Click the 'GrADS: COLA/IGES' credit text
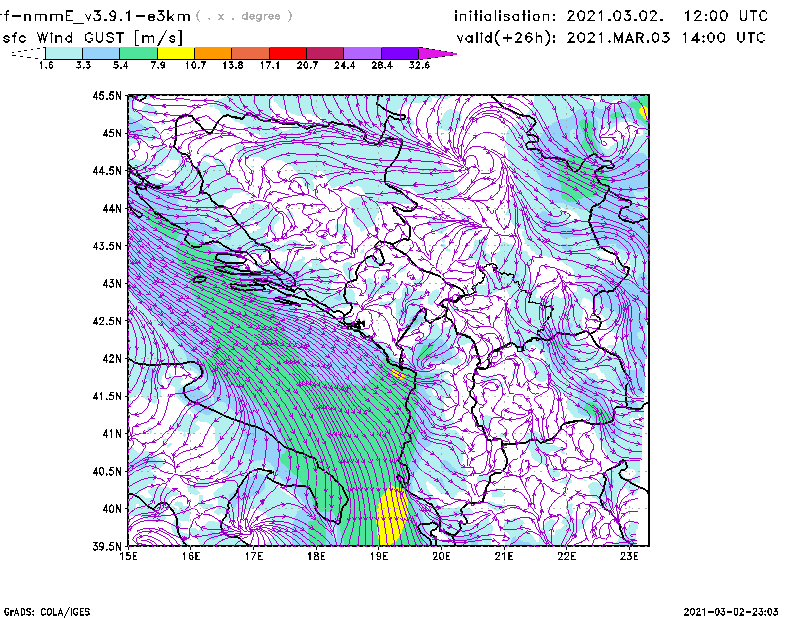 [47, 612]
